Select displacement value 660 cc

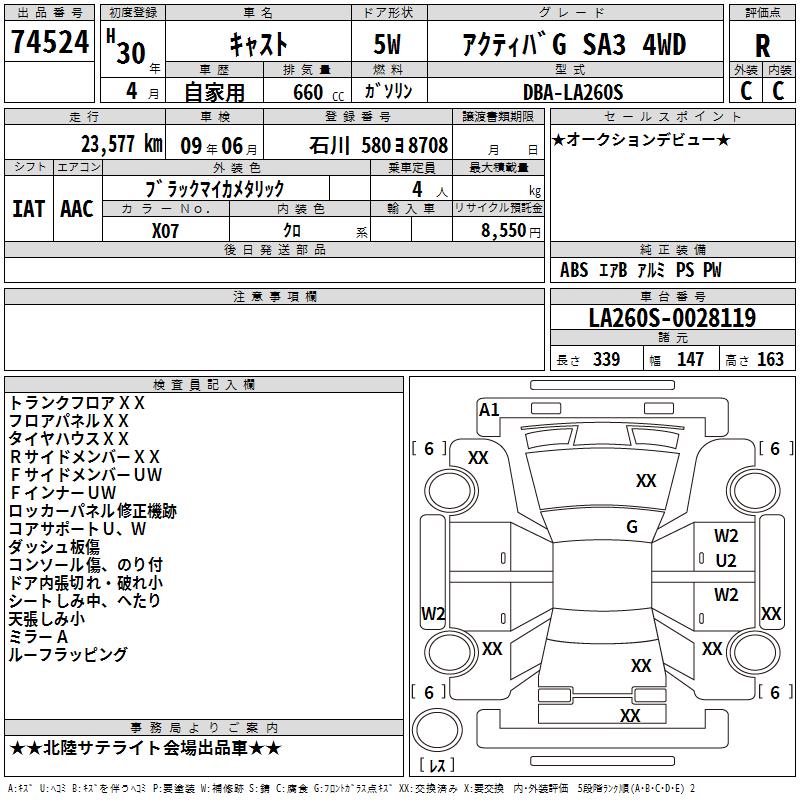318,93
